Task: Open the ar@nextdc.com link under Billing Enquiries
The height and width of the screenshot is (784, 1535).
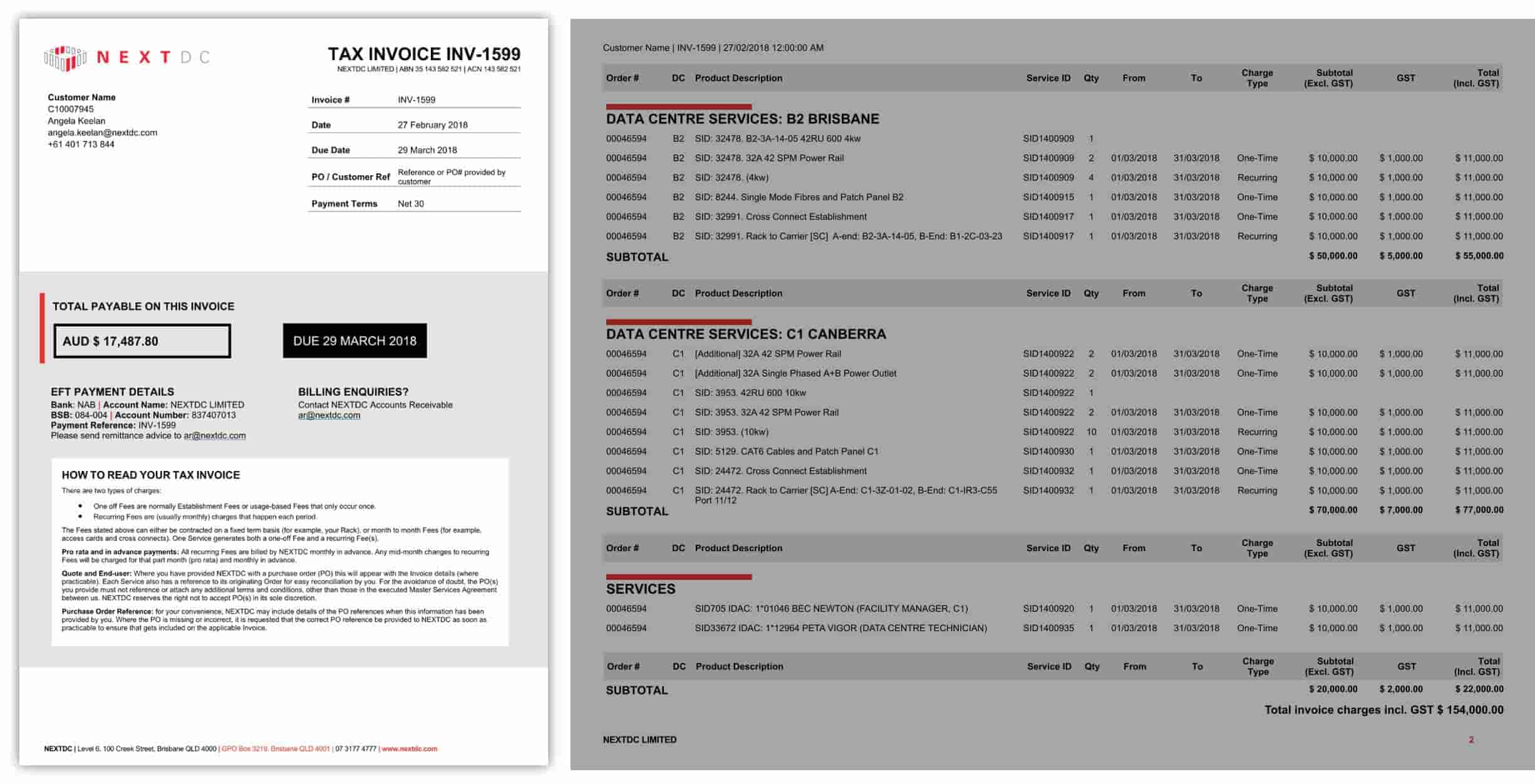Action: coord(329,415)
